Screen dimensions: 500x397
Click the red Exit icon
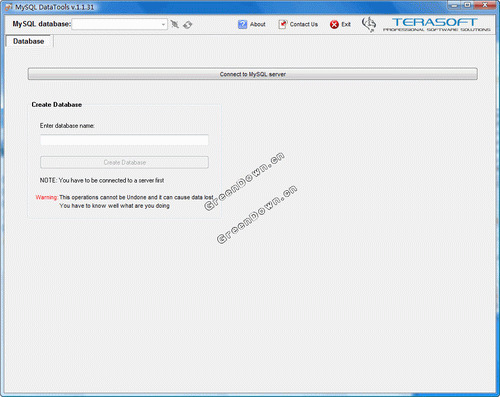coord(334,24)
